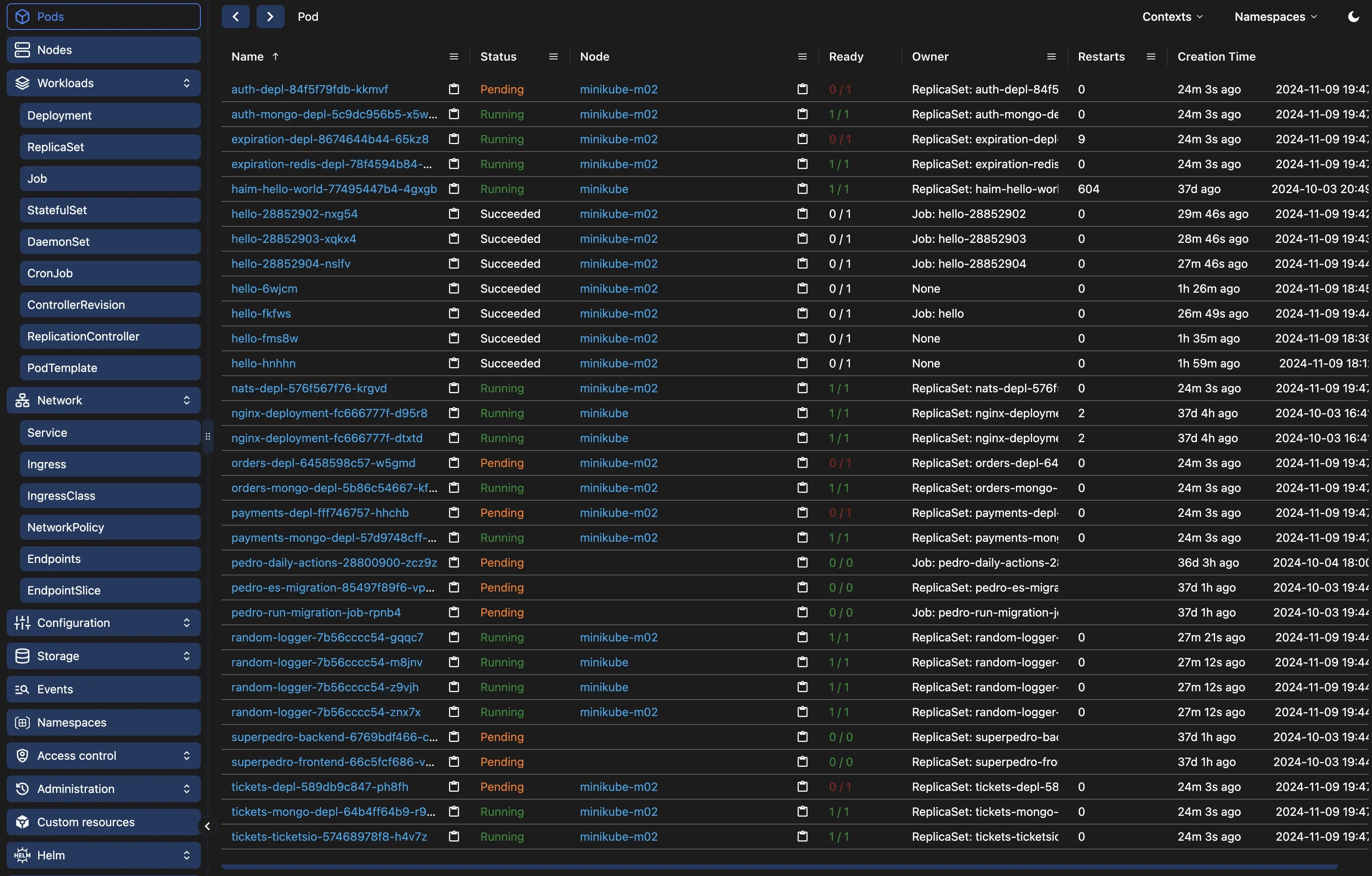Go to the CronJob sidebar item
The height and width of the screenshot is (876, 1372).
(x=110, y=273)
